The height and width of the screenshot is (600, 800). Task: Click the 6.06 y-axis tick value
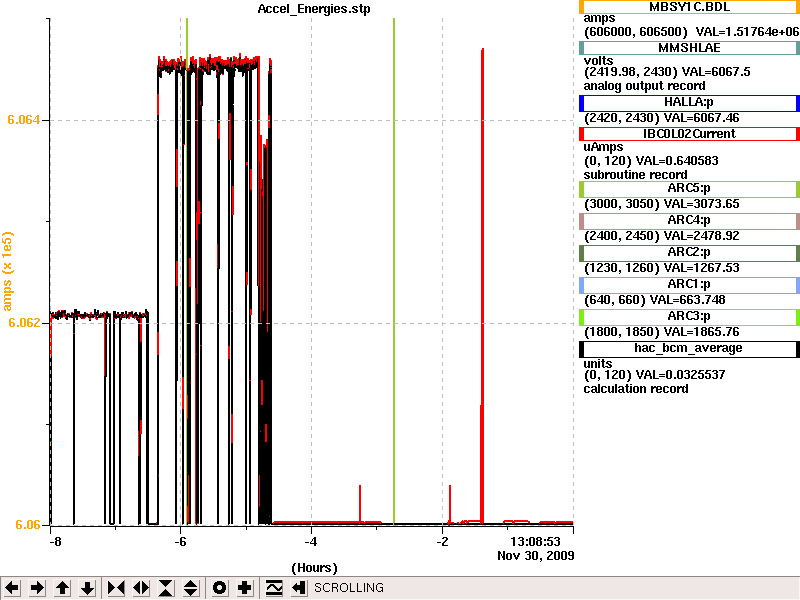28,524
